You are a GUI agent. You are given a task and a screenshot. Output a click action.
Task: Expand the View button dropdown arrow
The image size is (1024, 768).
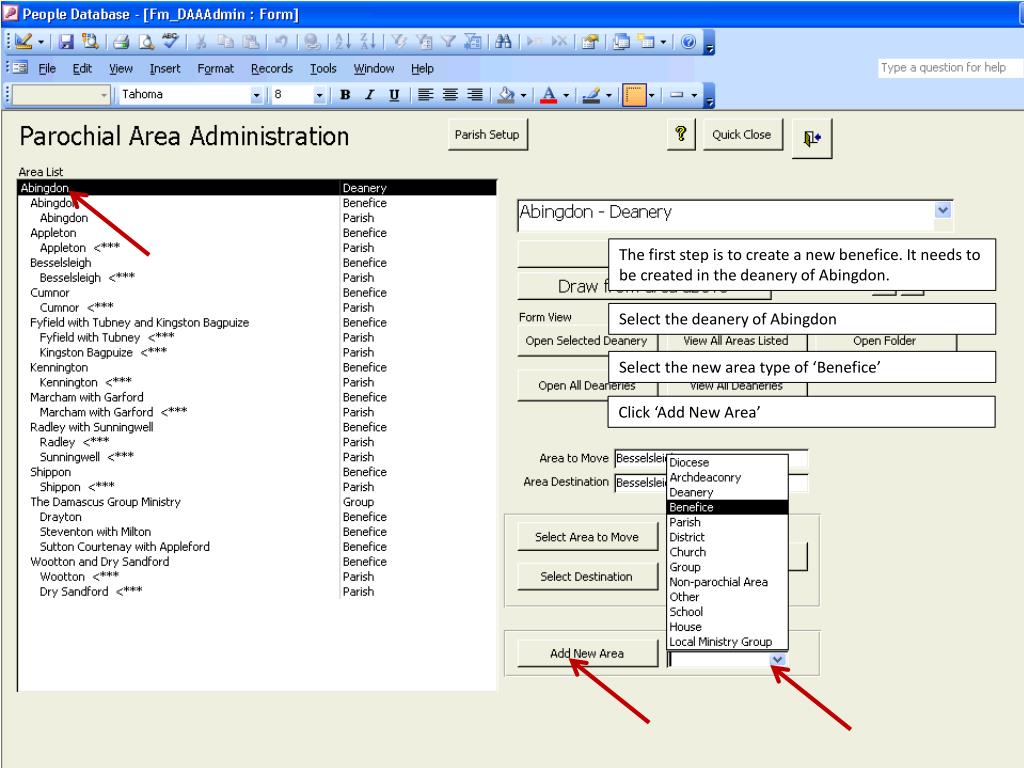(x=40, y=42)
